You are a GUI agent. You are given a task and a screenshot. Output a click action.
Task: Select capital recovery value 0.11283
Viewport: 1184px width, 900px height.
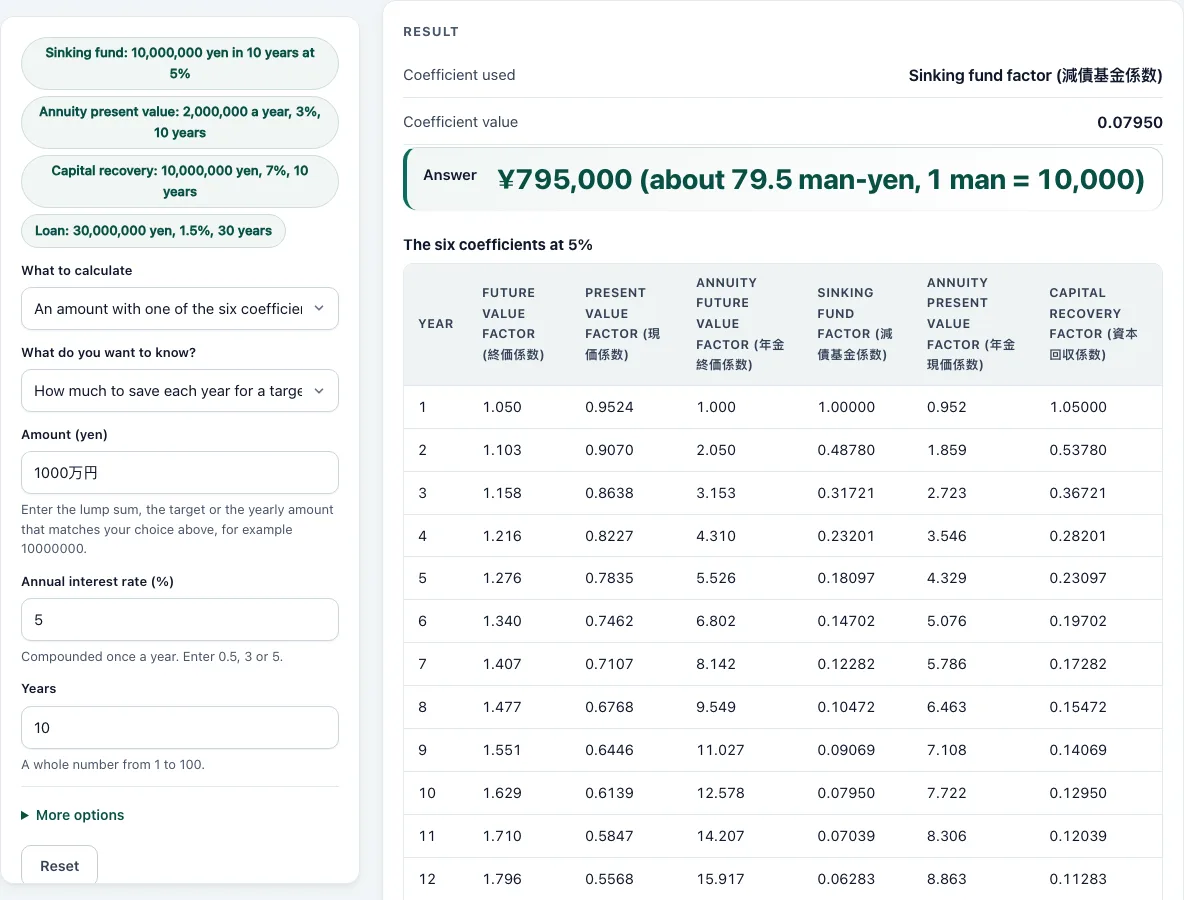(x=1078, y=879)
